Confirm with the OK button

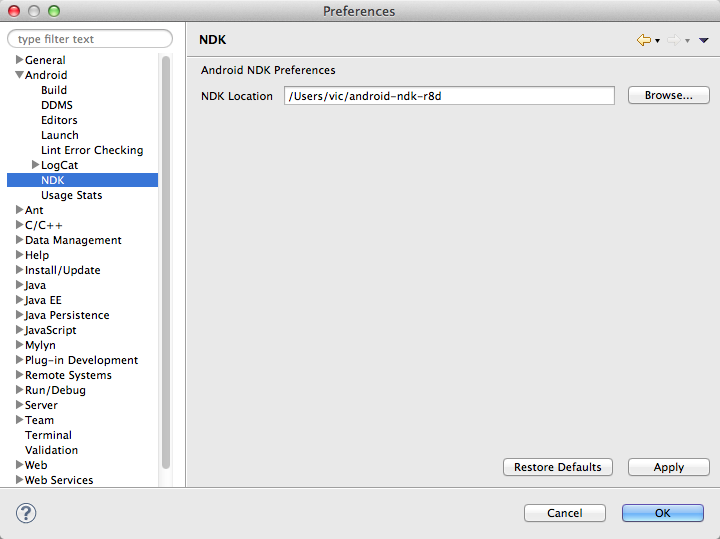click(x=663, y=513)
